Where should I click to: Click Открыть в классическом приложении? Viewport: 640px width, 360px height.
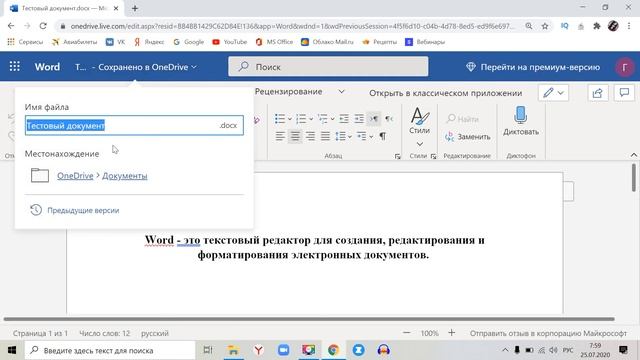click(445, 93)
